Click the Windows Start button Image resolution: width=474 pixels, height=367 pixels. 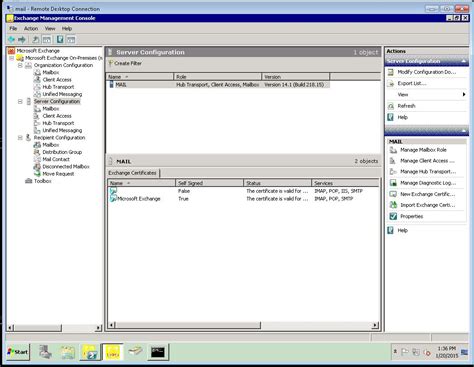tap(18, 352)
